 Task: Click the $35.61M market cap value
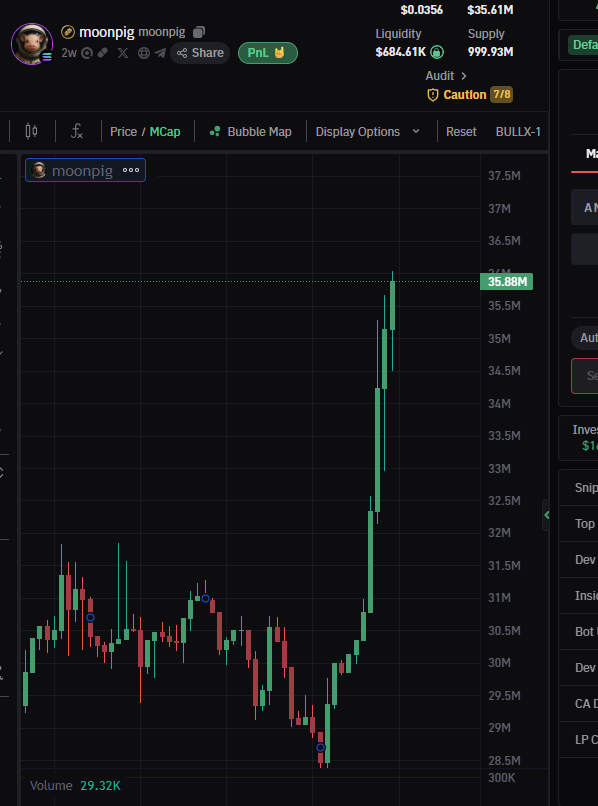pos(490,10)
